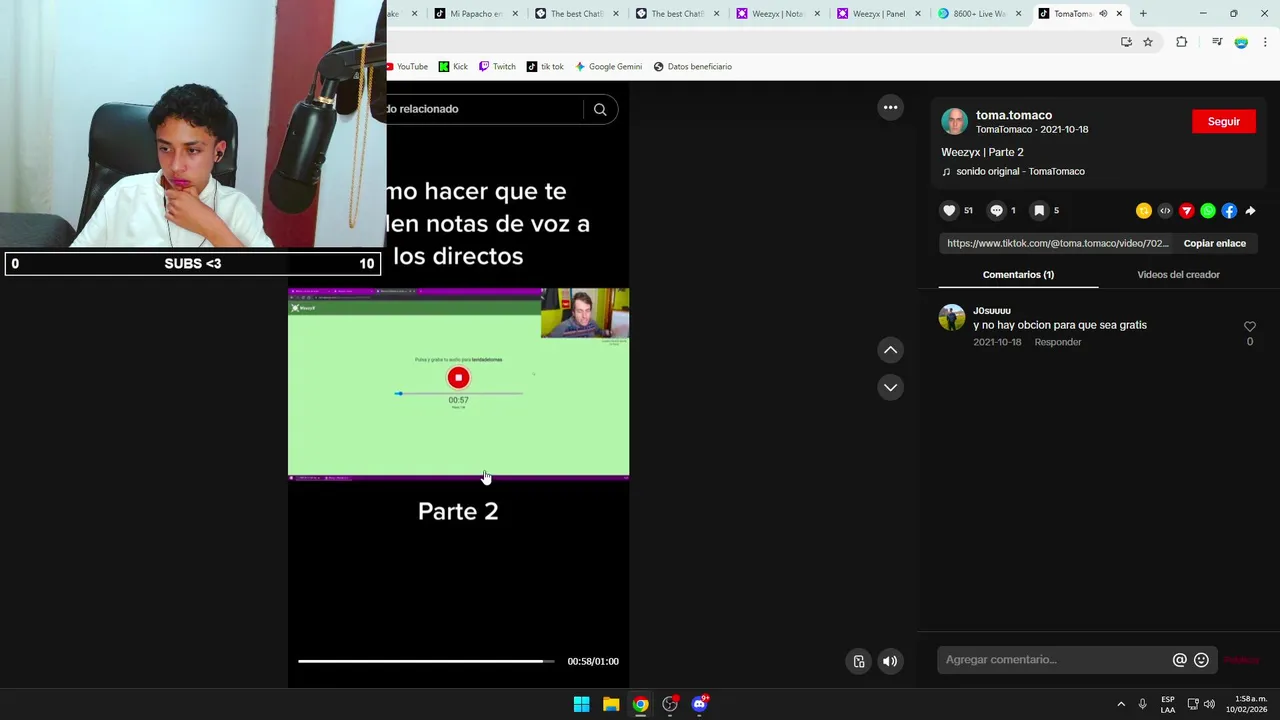Open Windows Start menu
Image resolution: width=1280 pixels, height=720 pixels.
click(581, 704)
